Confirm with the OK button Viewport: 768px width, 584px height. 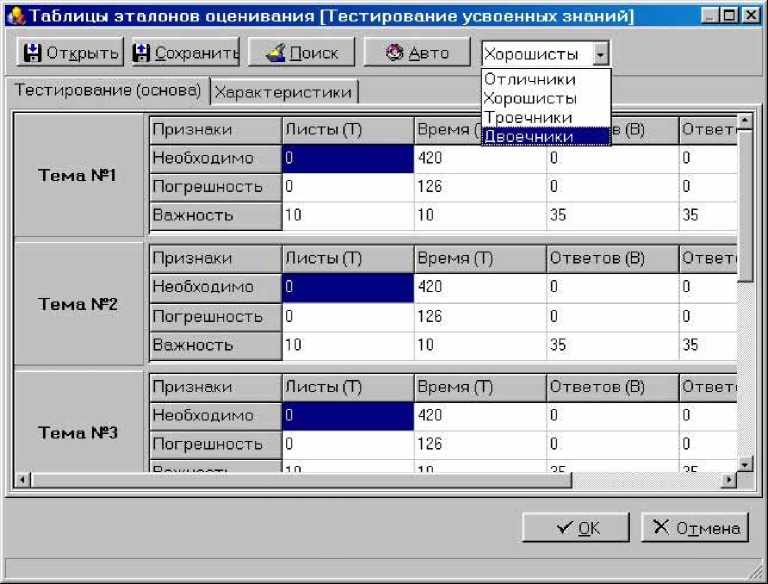pos(576,528)
